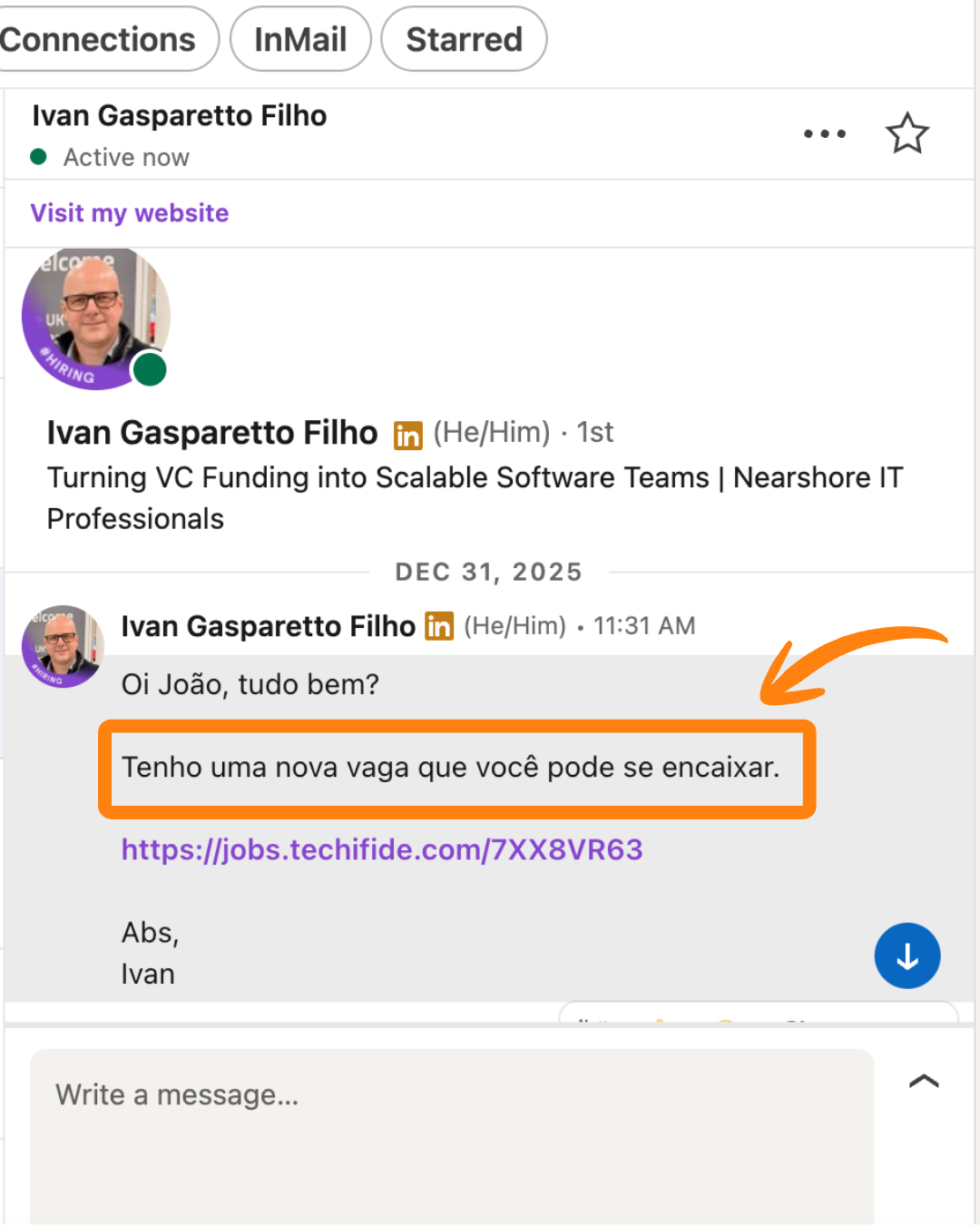Click the LinkedIn badge next to profile name
Viewport: 980px width, 1225px height.
click(408, 436)
